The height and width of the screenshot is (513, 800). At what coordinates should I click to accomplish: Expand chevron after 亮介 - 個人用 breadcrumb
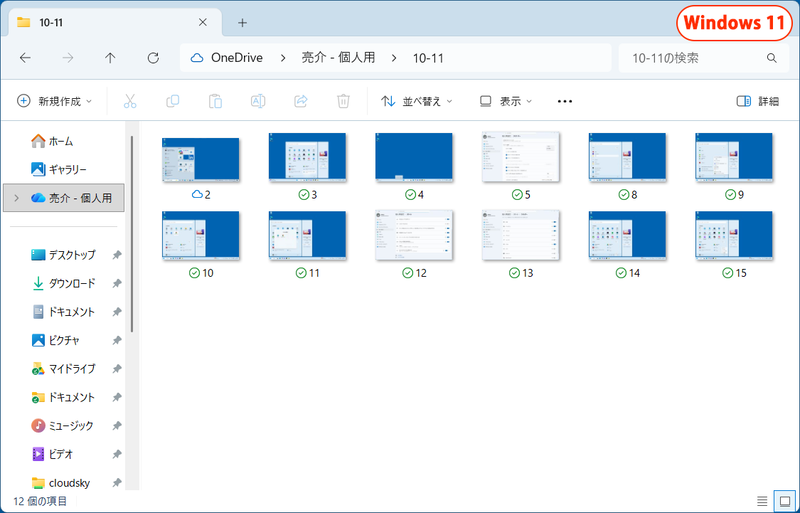(394, 58)
